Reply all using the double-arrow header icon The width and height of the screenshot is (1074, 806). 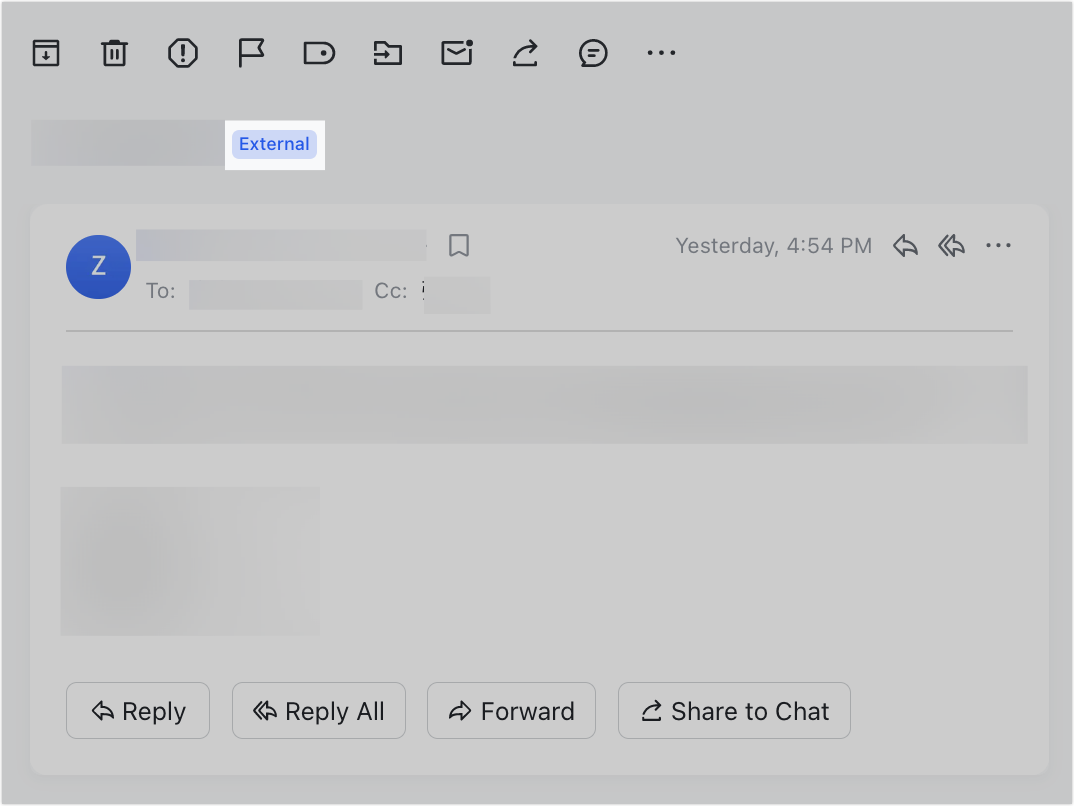pos(950,245)
